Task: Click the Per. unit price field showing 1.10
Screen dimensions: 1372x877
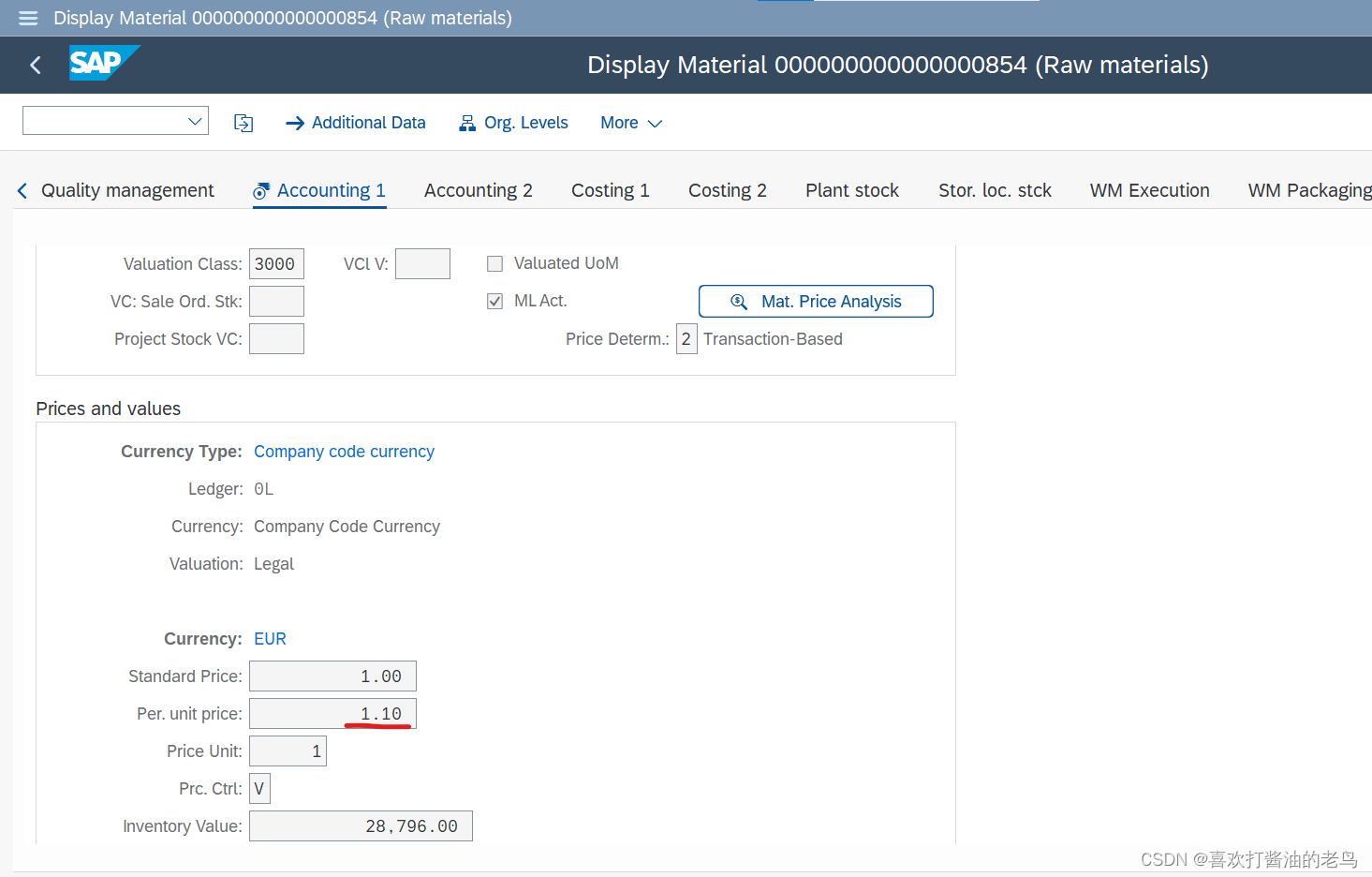Action: [x=332, y=713]
